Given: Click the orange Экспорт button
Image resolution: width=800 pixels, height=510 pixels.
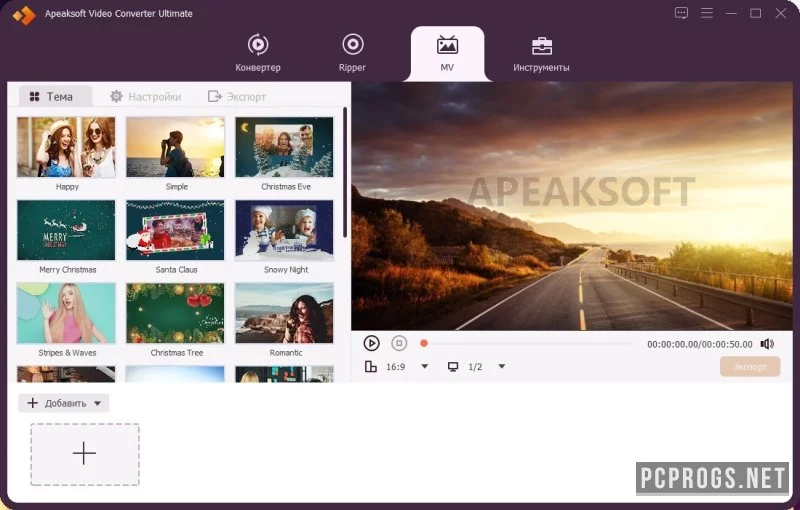Looking at the screenshot, I should (750, 367).
